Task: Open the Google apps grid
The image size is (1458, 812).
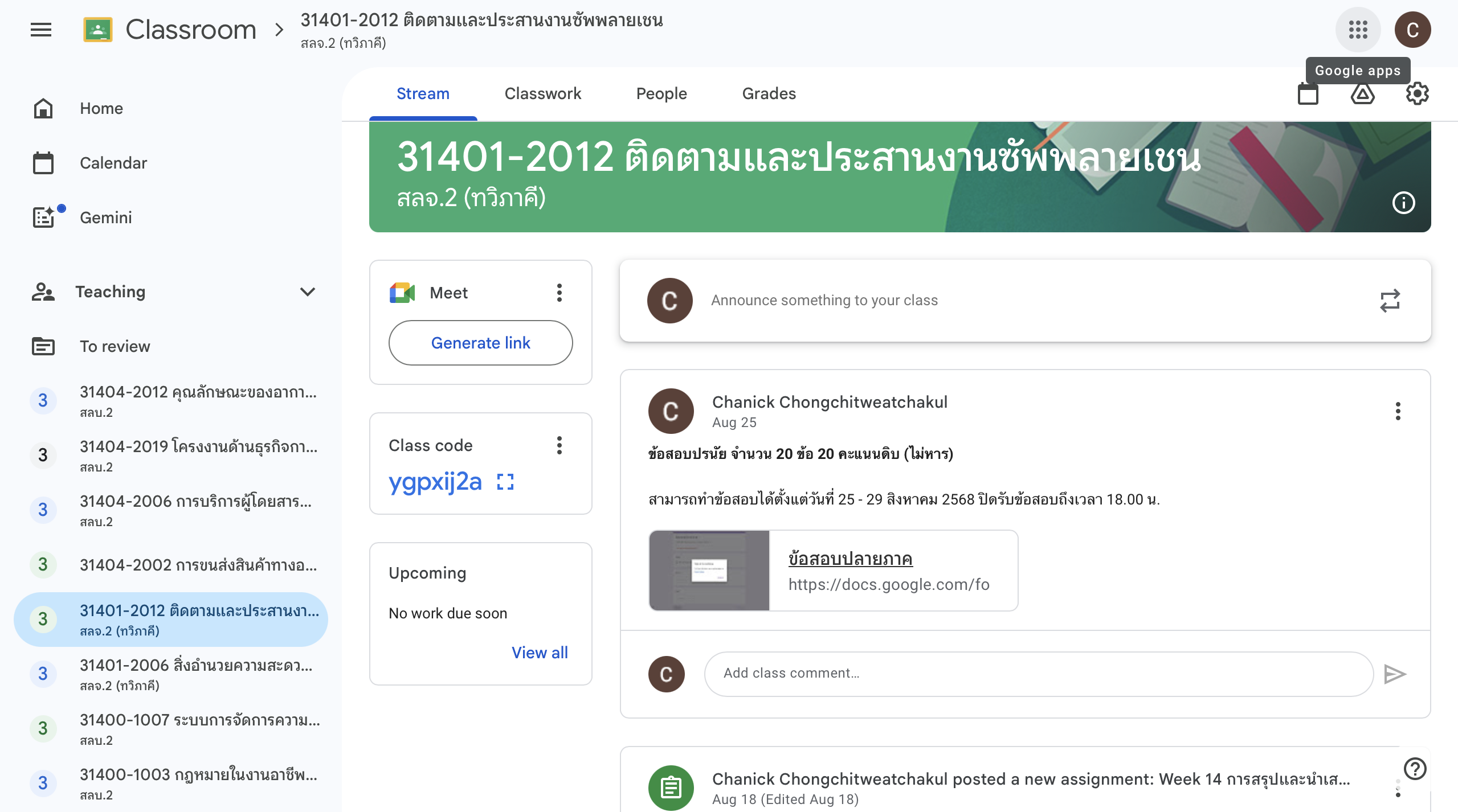Action: tap(1358, 30)
